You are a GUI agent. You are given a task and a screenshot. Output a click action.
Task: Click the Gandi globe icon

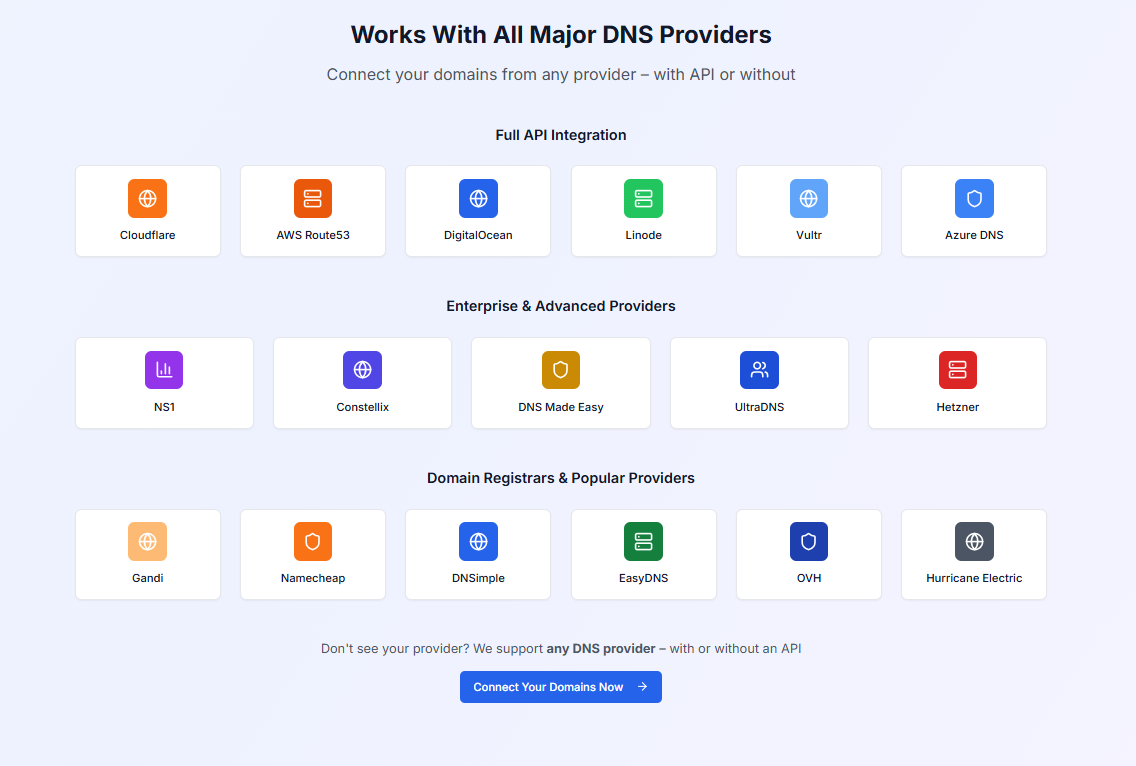pyautogui.click(x=148, y=541)
